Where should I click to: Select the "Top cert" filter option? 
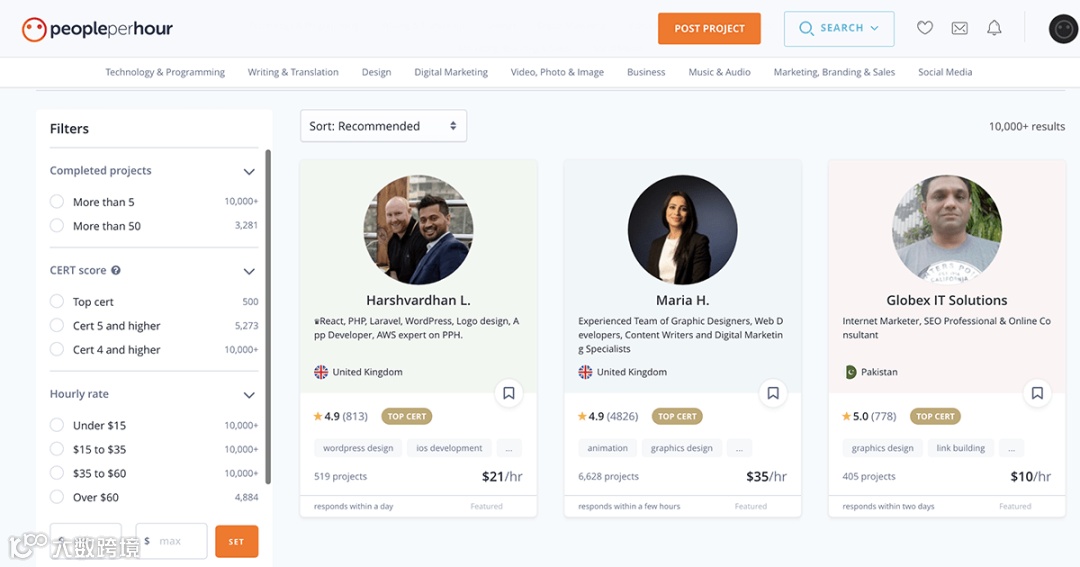(57, 301)
